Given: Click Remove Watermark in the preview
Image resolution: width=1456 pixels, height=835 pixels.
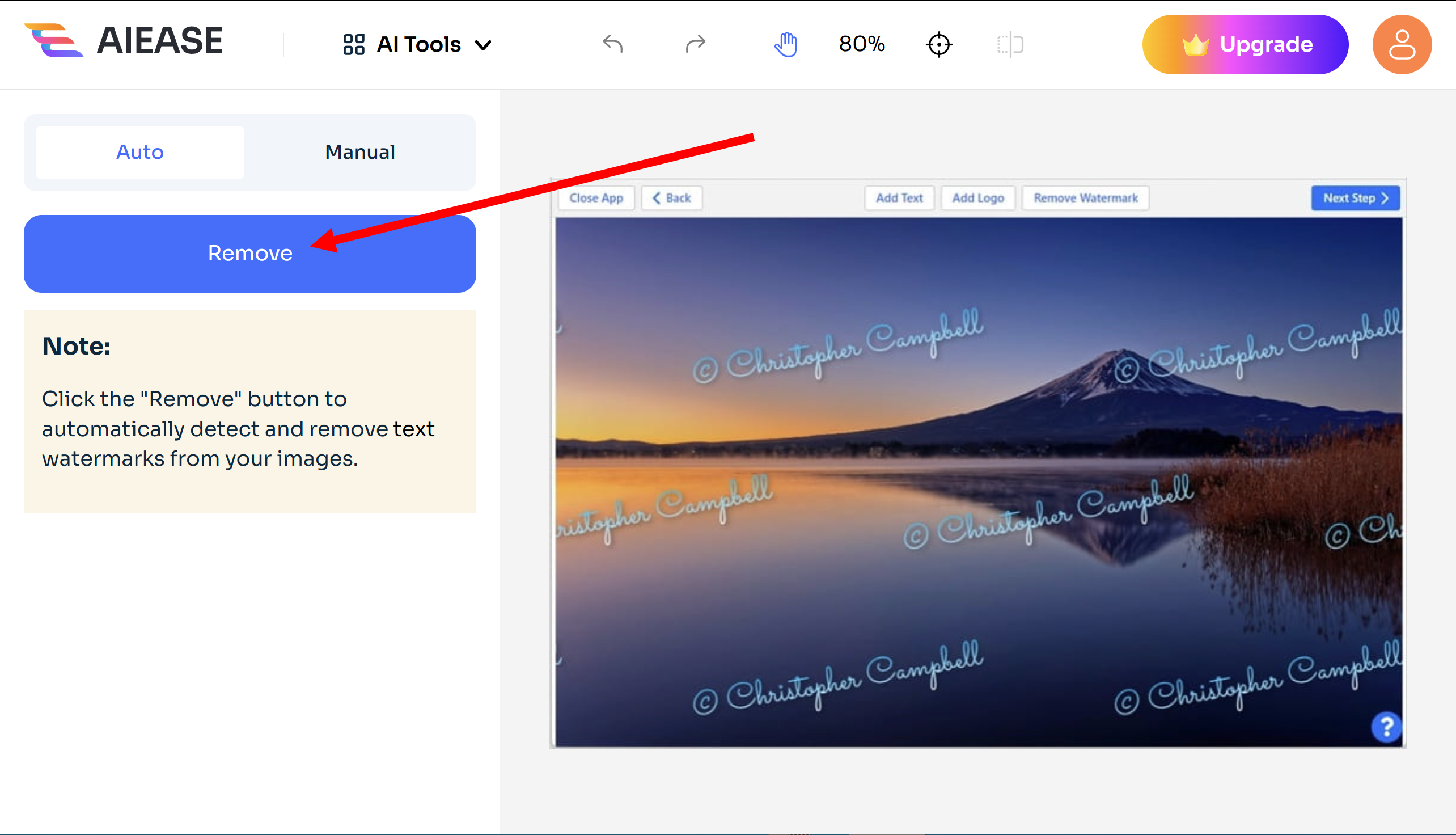Looking at the screenshot, I should 1085,198.
